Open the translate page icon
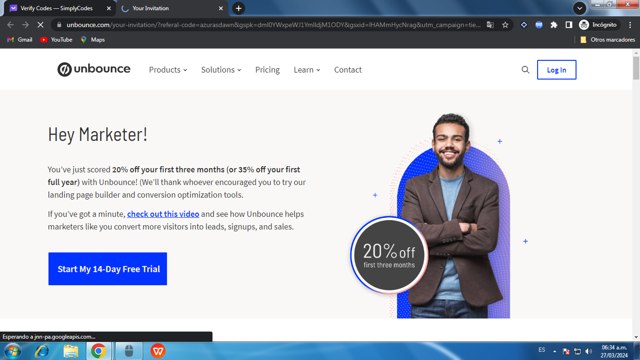 (x=490, y=25)
